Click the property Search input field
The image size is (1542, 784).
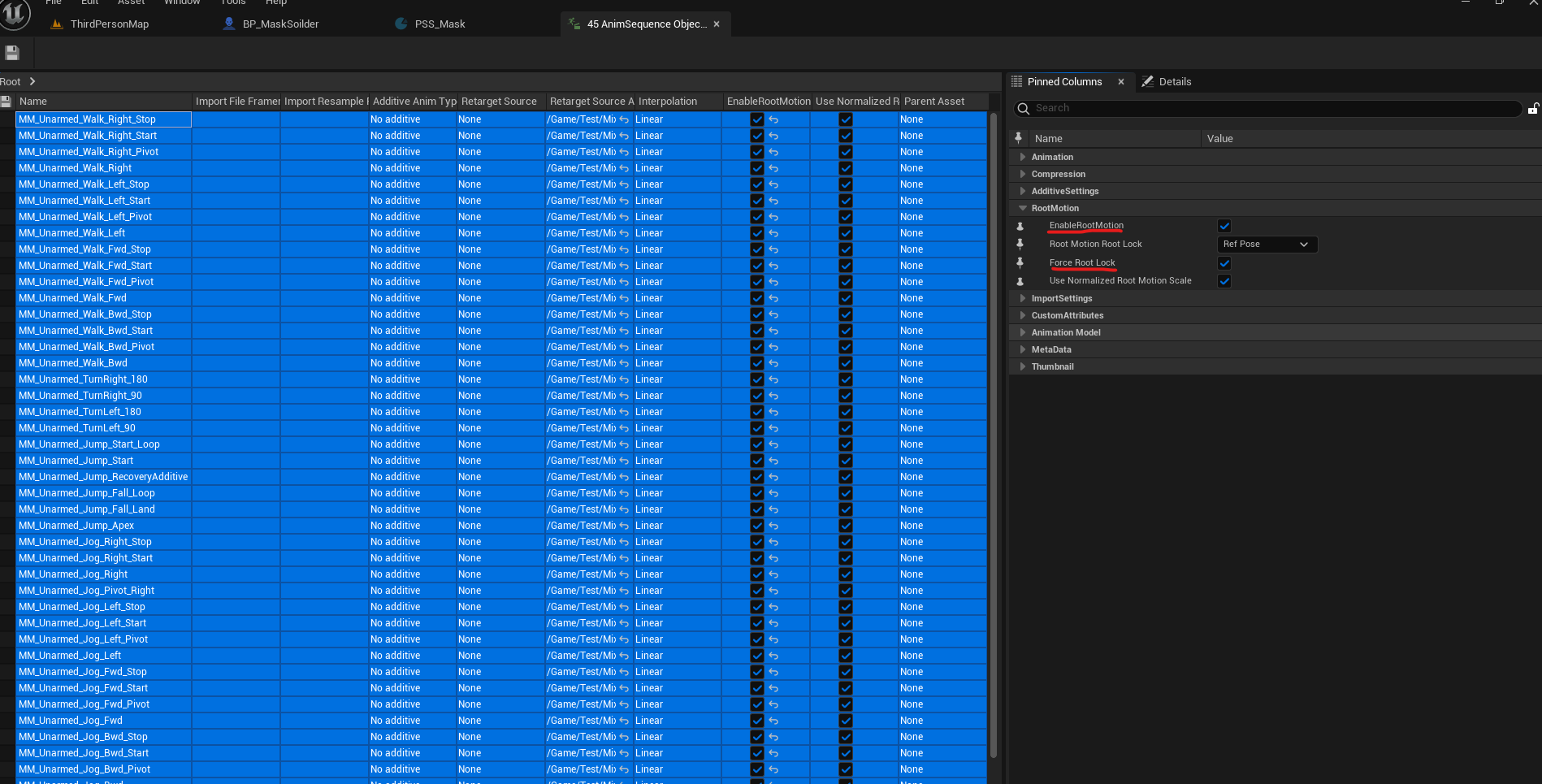coord(1268,108)
